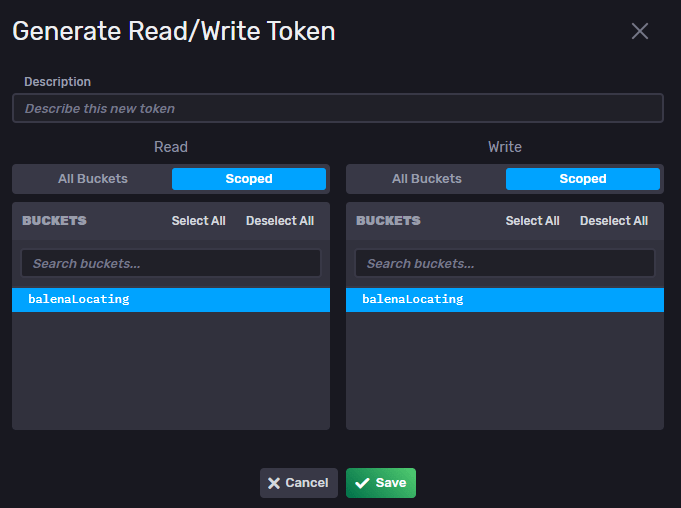Select All buckets in the Read panel
Screen dimensions: 681x508
point(198,221)
